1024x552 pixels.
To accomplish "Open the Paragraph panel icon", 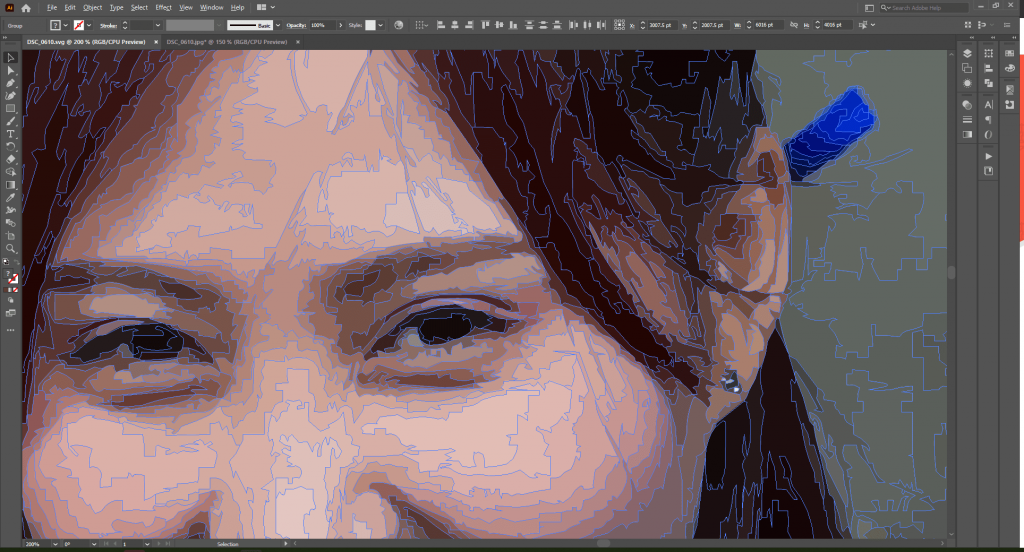I will pos(989,120).
